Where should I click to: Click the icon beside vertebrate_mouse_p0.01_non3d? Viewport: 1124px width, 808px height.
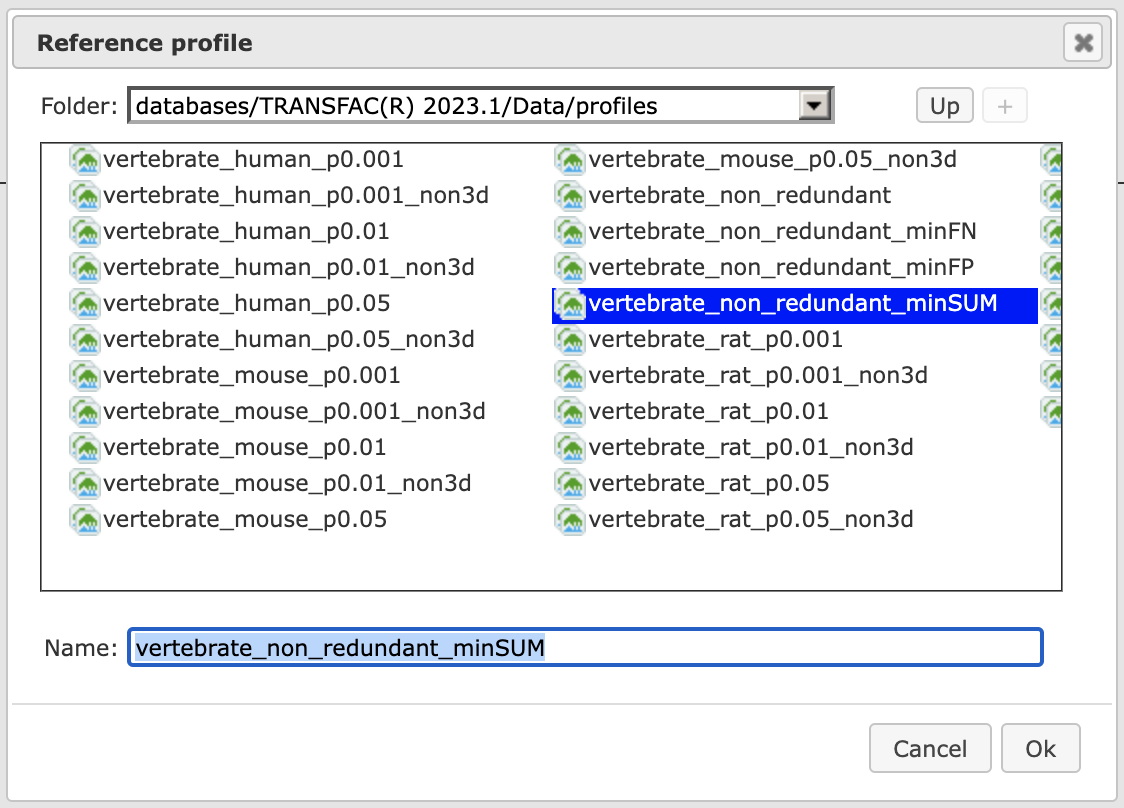pos(85,484)
